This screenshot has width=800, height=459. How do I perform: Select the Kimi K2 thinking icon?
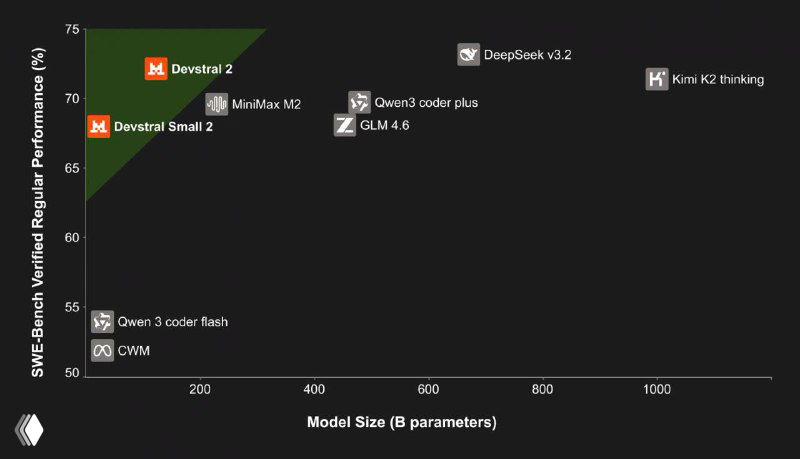656,79
